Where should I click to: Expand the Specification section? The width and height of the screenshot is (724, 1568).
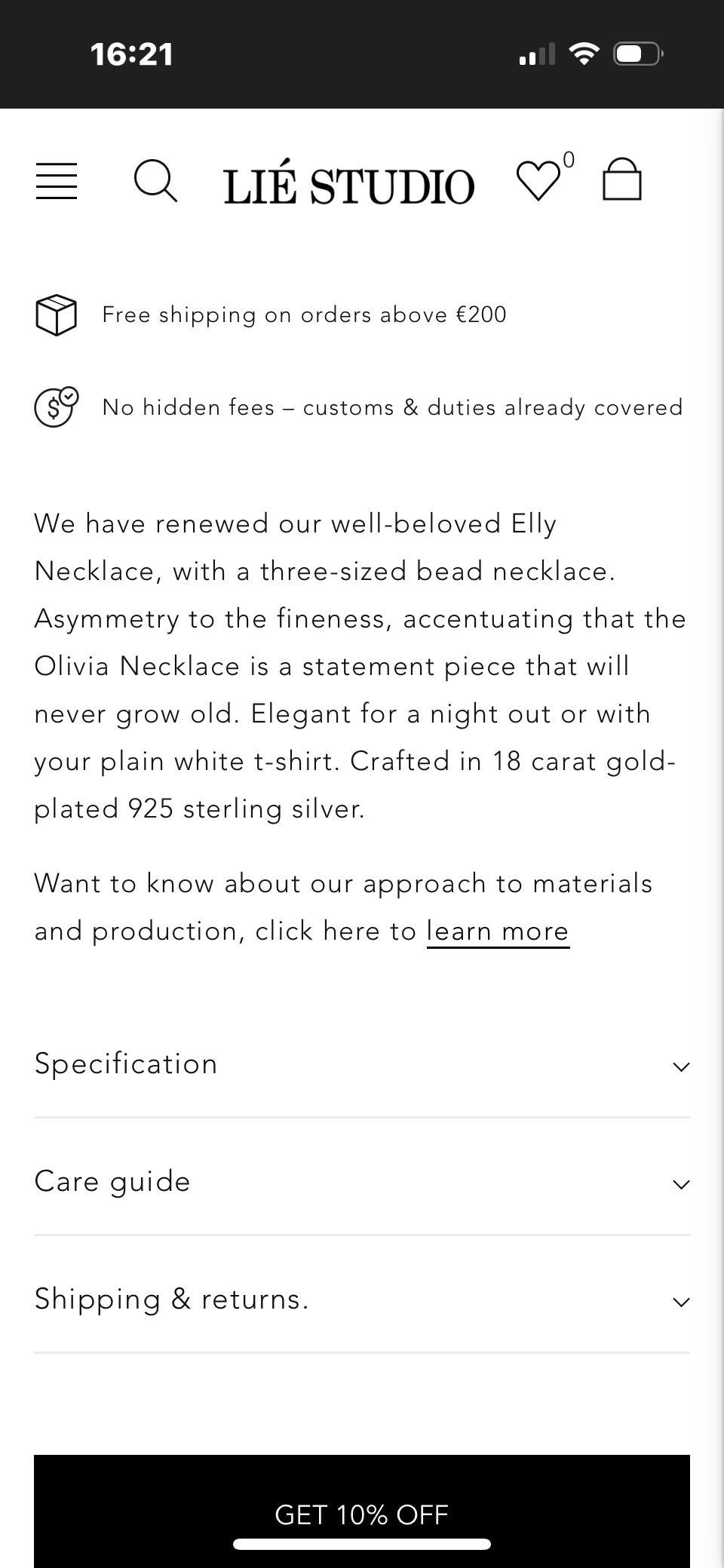[126, 1064]
